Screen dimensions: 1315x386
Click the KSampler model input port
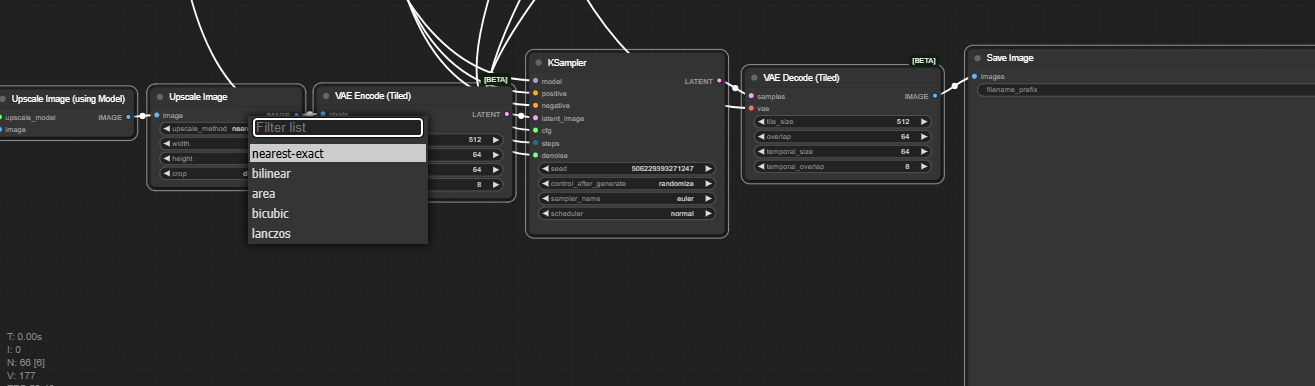coord(535,81)
